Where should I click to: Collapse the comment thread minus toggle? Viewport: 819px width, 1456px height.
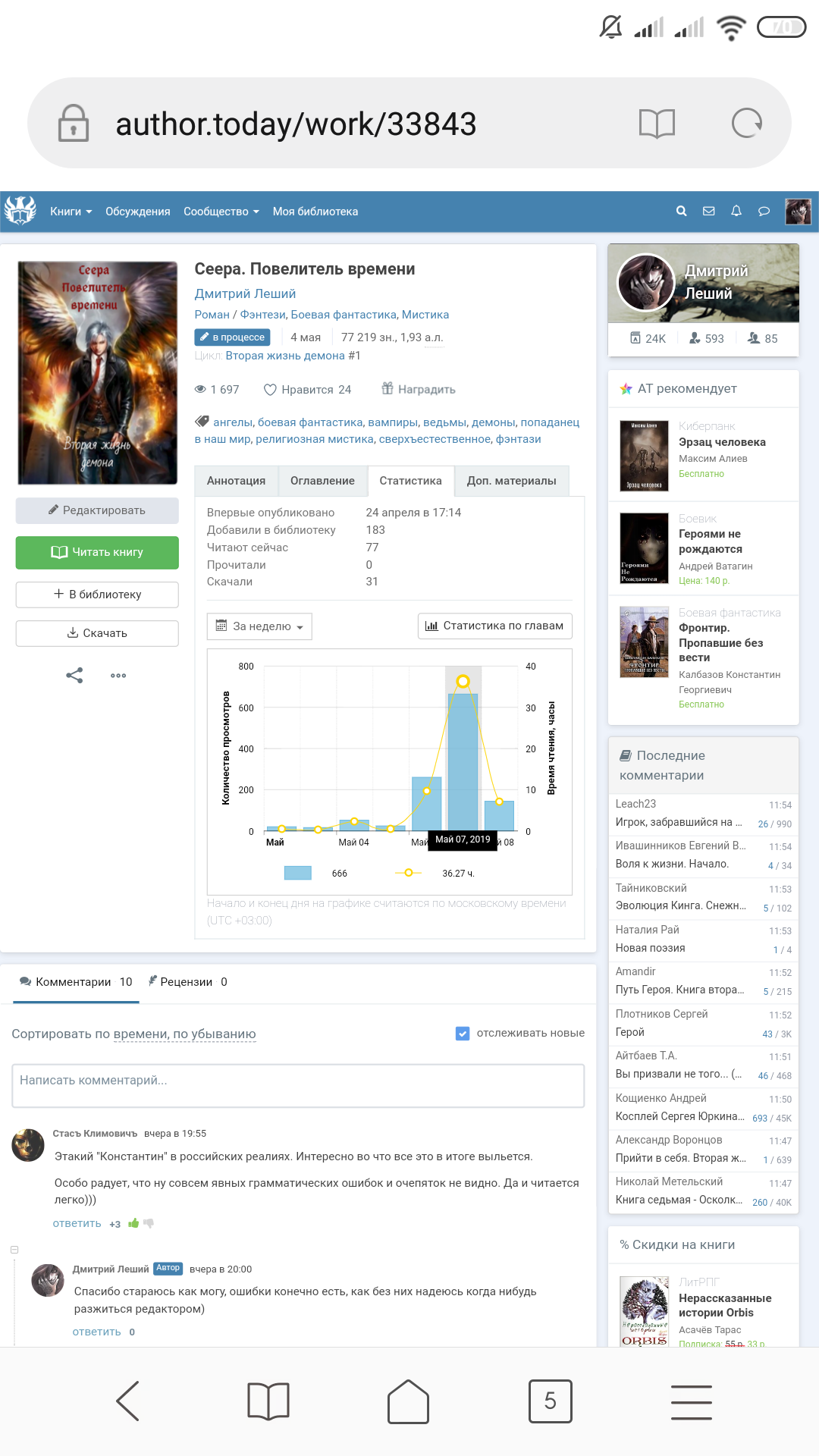(x=14, y=1250)
